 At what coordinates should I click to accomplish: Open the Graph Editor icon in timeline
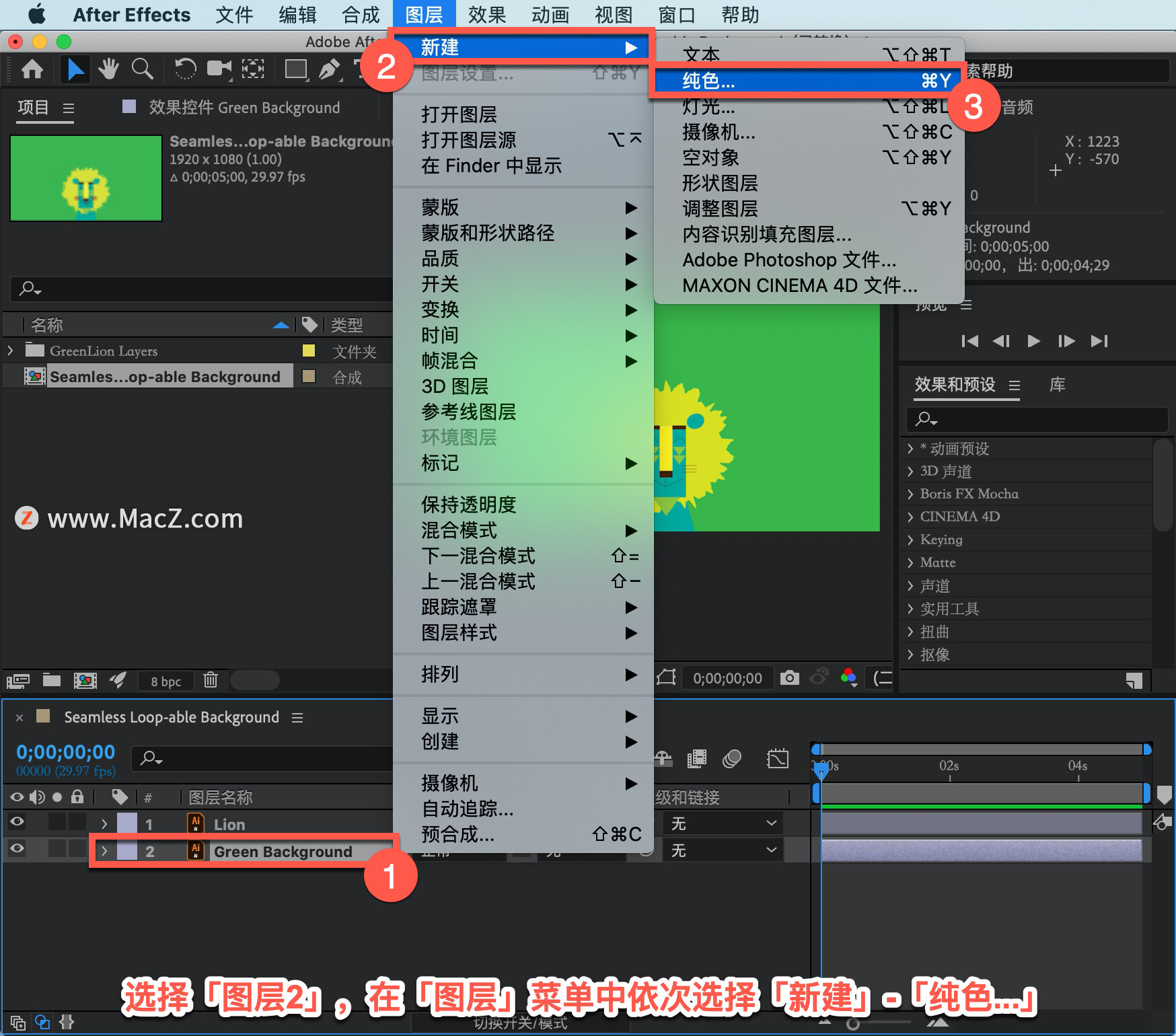tap(778, 760)
